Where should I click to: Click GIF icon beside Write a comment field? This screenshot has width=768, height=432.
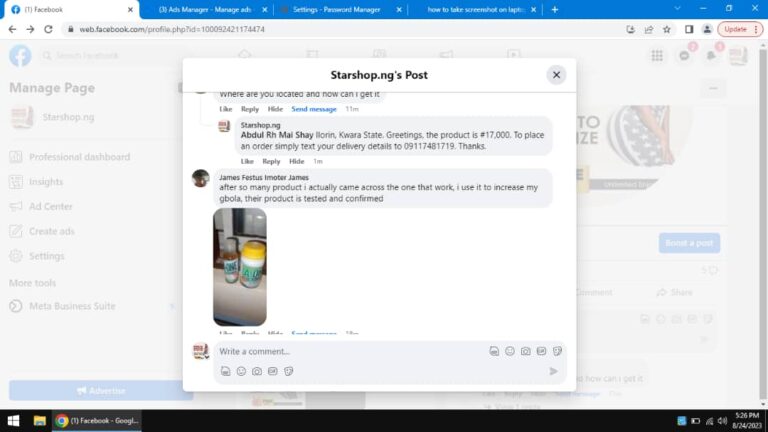click(541, 351)
